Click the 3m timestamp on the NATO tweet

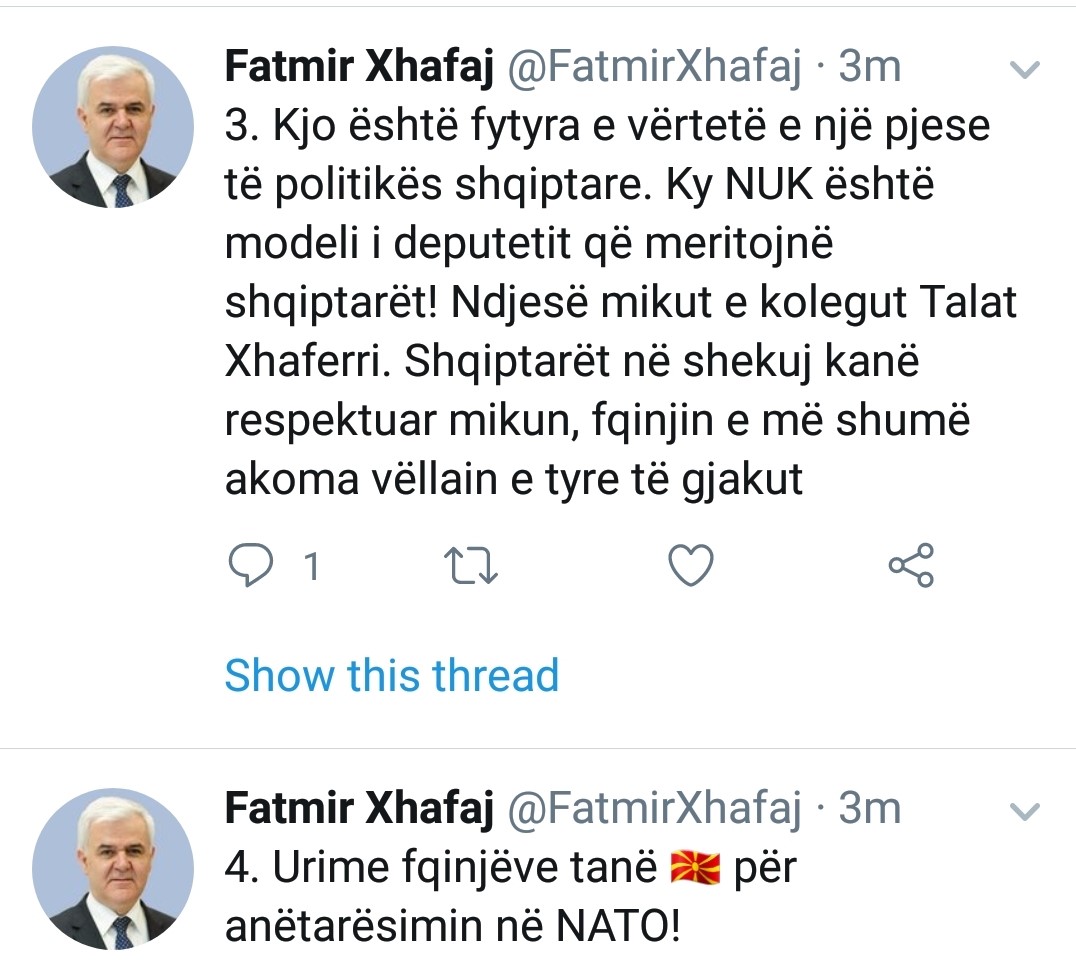869,809
